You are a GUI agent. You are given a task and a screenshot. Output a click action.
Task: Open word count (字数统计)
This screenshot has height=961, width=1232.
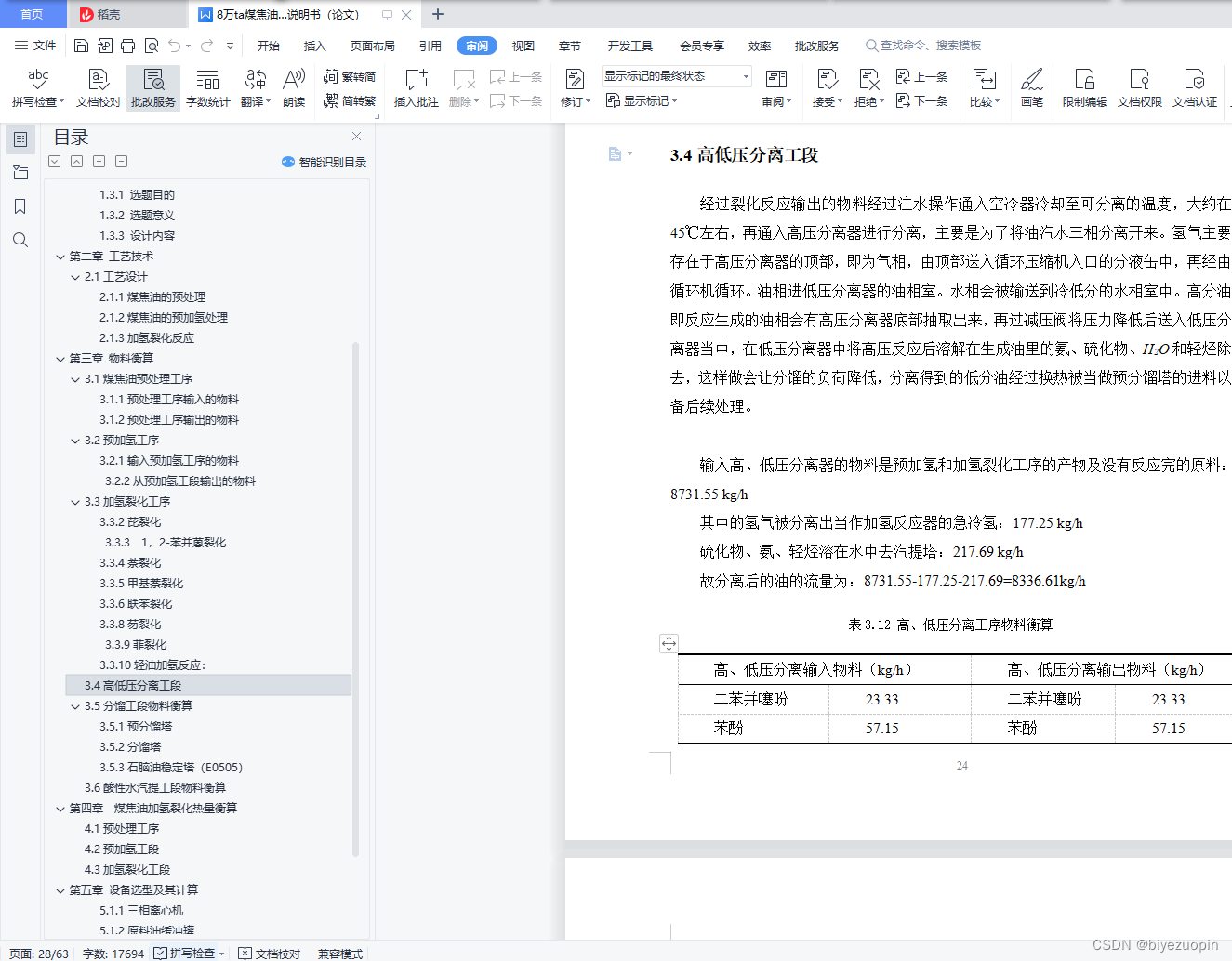point(208,88)
